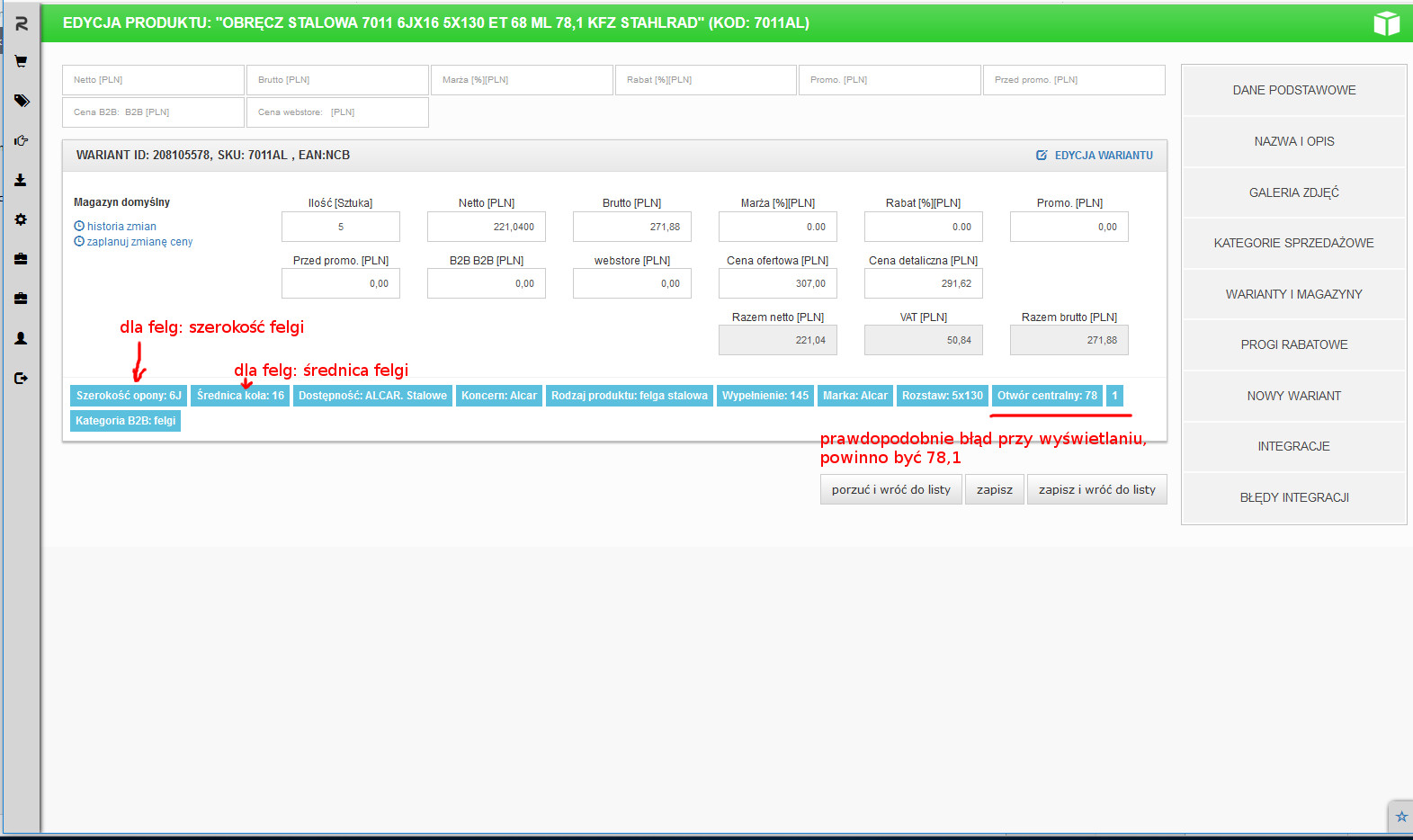Click the white box icon in the header
The width and height of the screenshot is (1413, 840).
pyautogui.click(x=1386, y=23)
